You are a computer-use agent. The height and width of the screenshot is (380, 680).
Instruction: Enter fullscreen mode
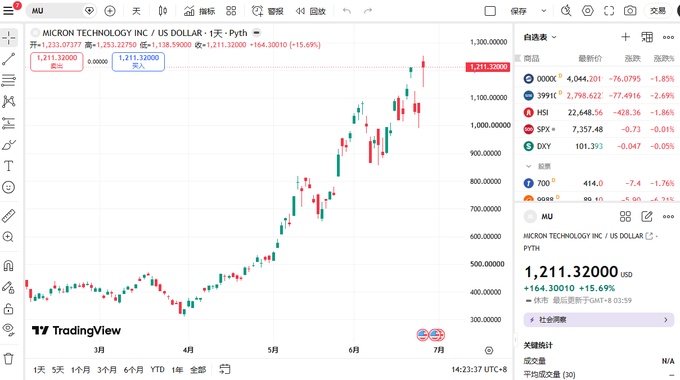609,11
